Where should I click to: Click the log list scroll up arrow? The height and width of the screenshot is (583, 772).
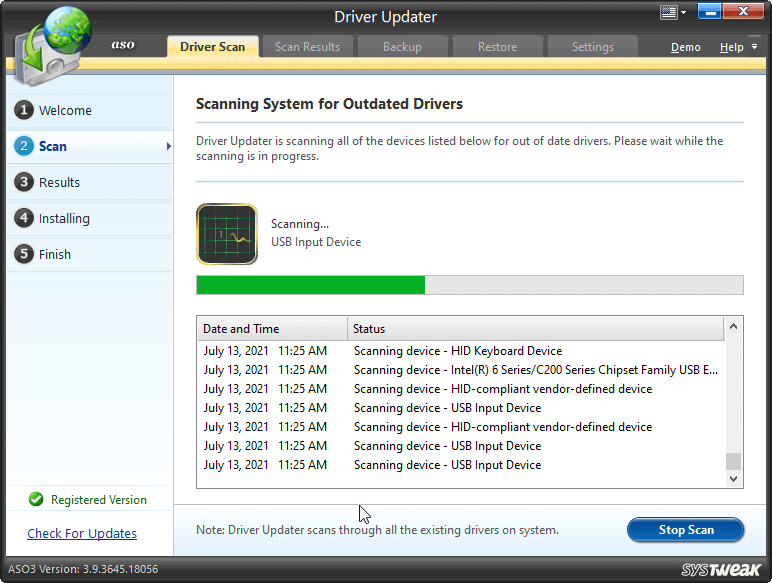[734, 328]
